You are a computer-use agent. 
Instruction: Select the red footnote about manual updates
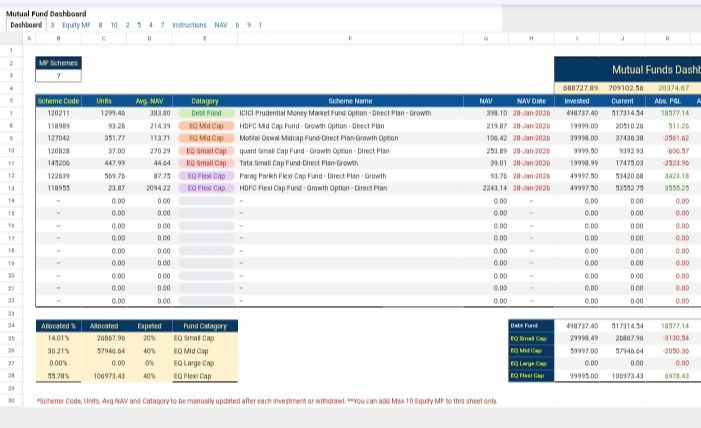(266, 401)
